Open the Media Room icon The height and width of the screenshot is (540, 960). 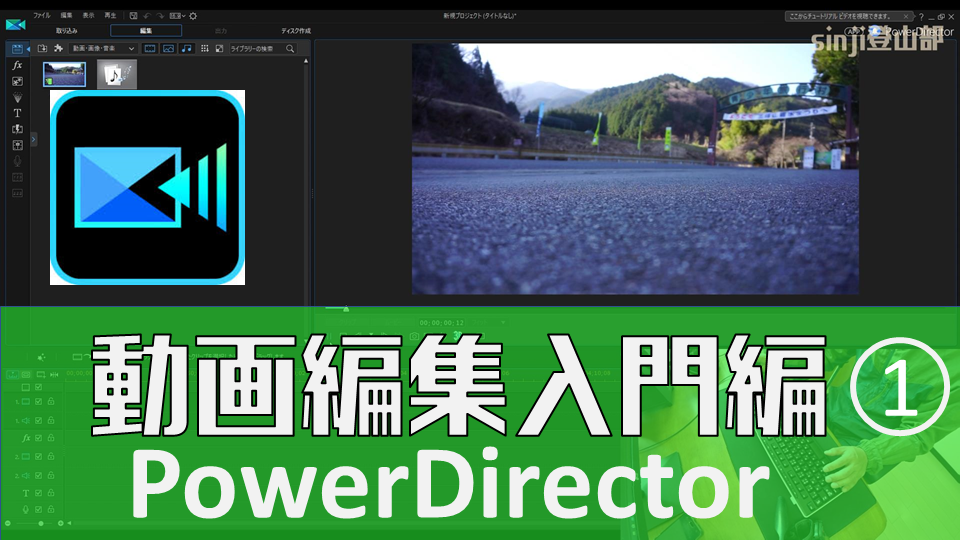(17, 48)
